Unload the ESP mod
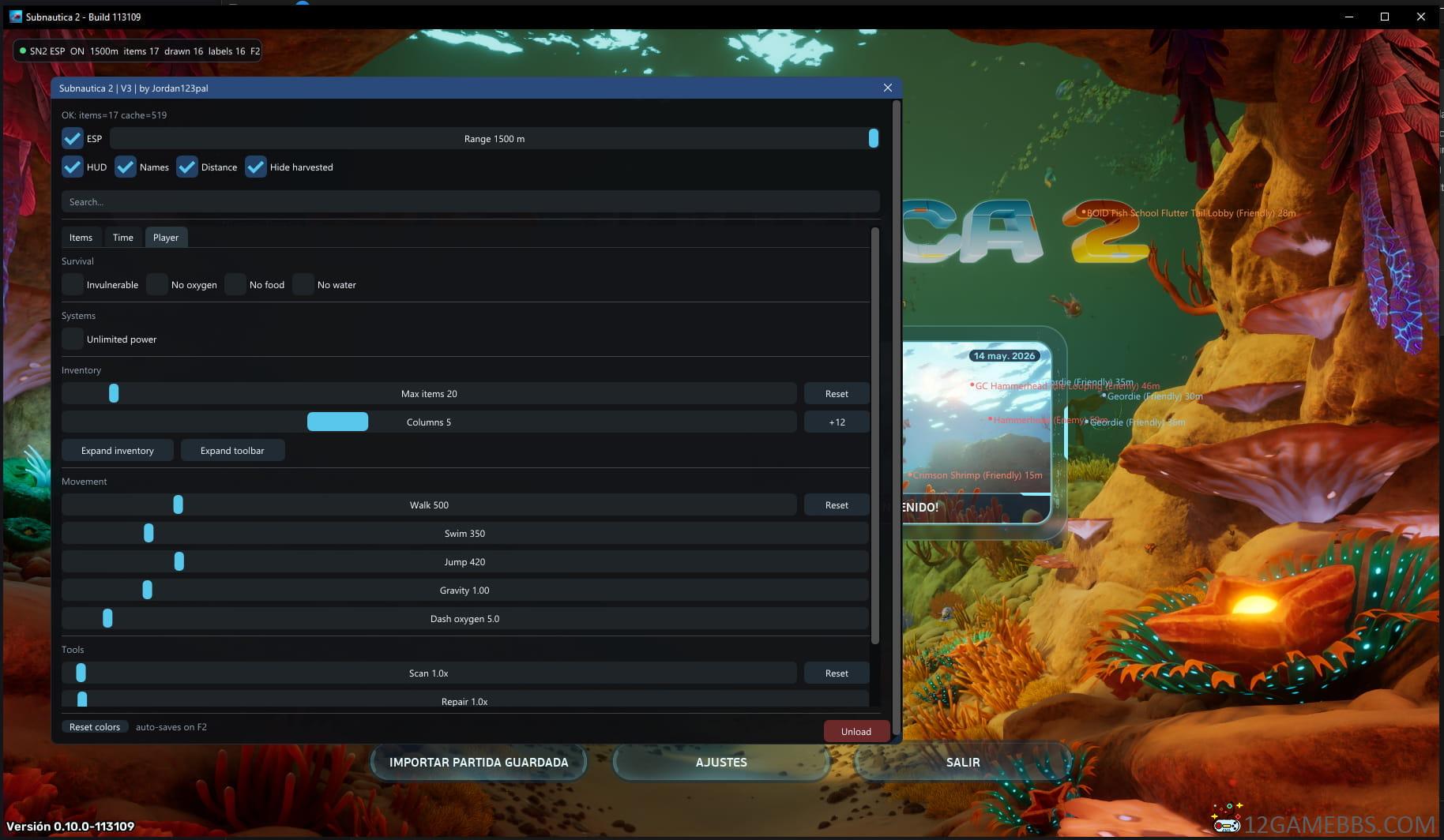The width and height of the screenshot is (1444, 840). (x=856, y=731)
